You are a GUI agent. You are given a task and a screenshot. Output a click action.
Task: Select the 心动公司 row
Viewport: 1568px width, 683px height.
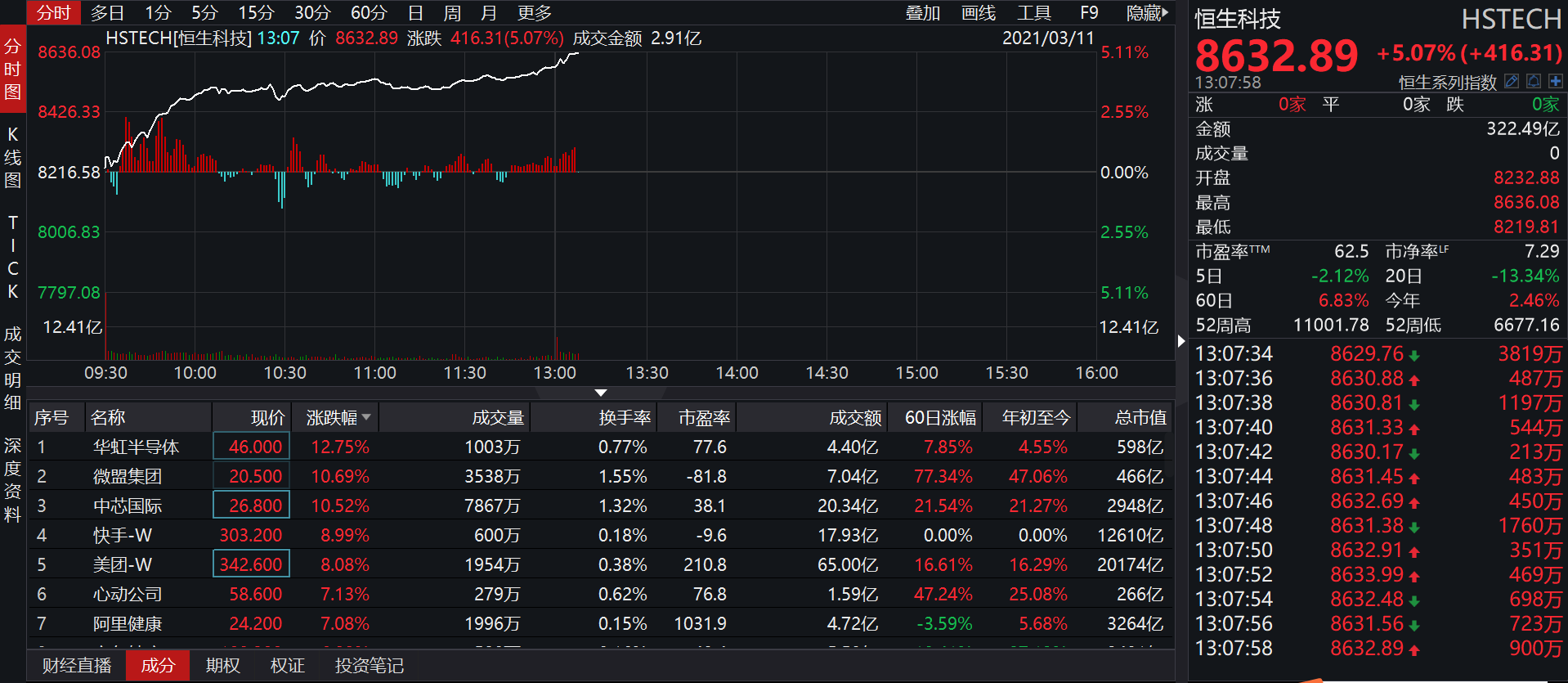pyautogui.click(x=601, y=595)
